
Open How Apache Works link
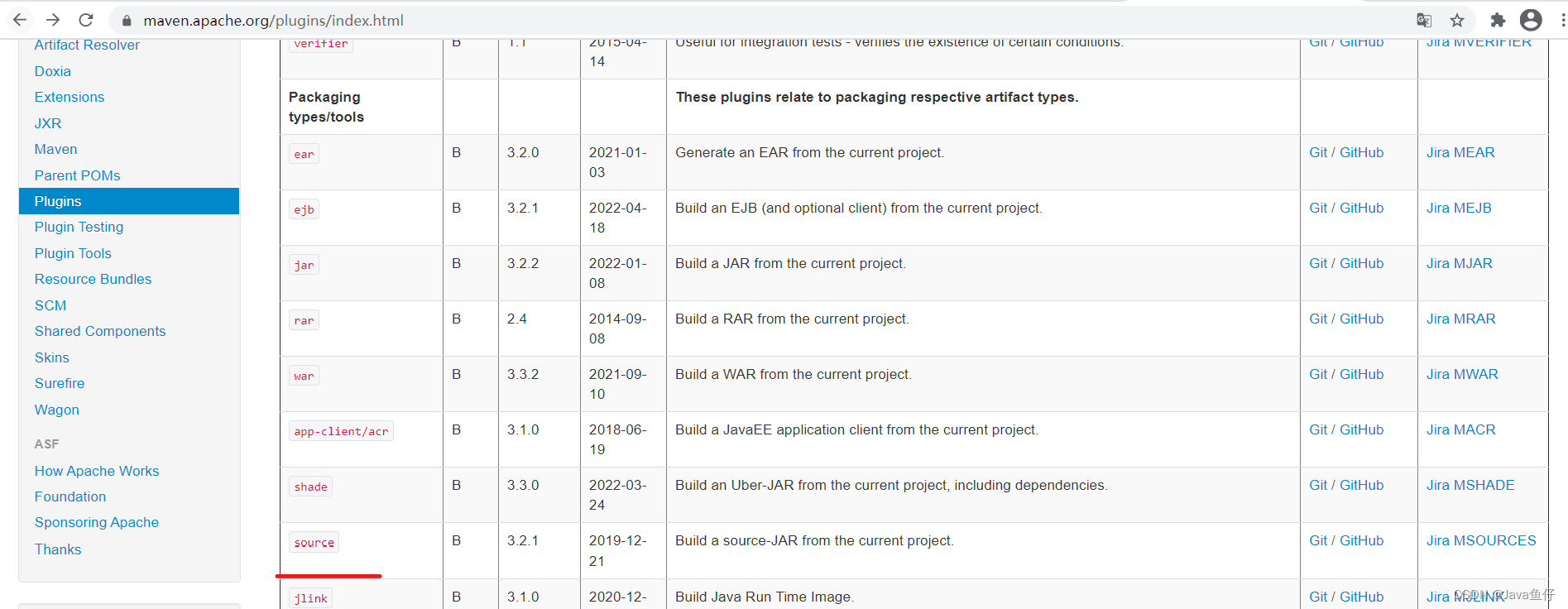coord(97,471)
